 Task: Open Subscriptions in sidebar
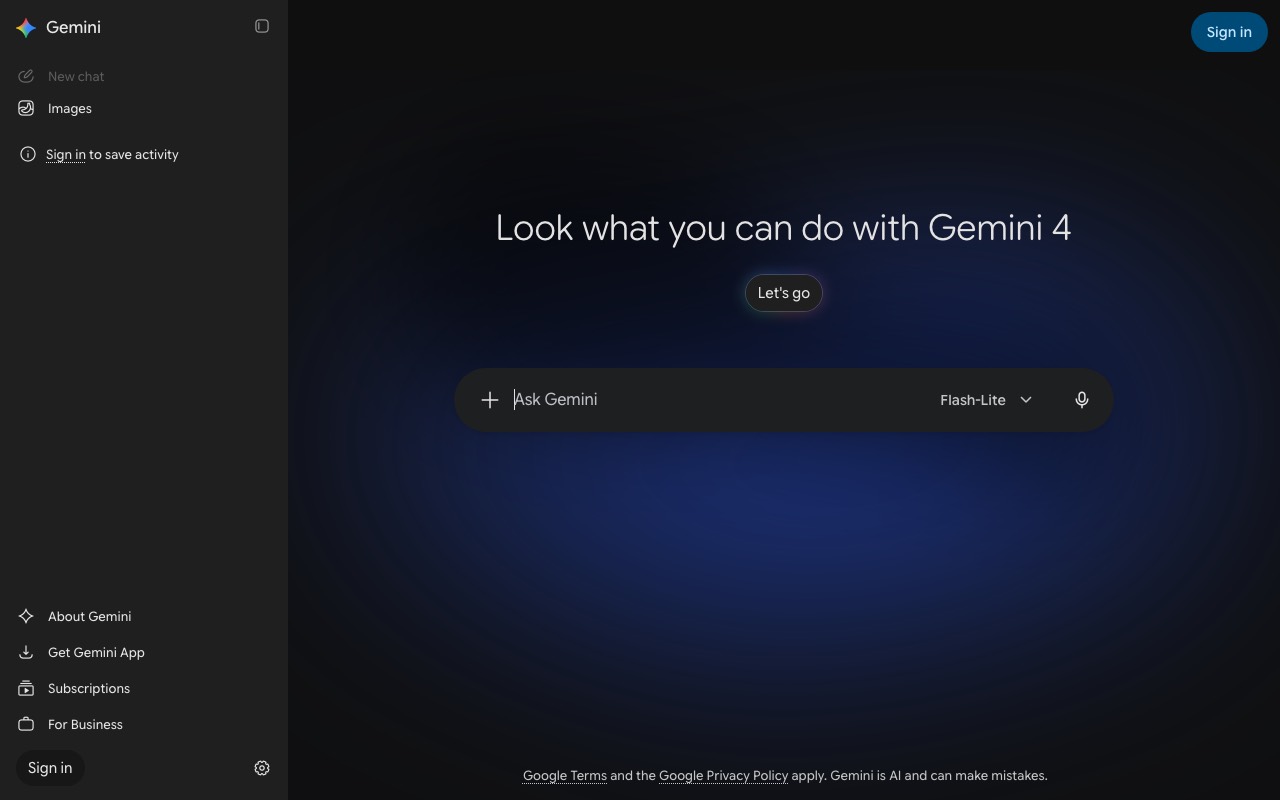[144, 688]
